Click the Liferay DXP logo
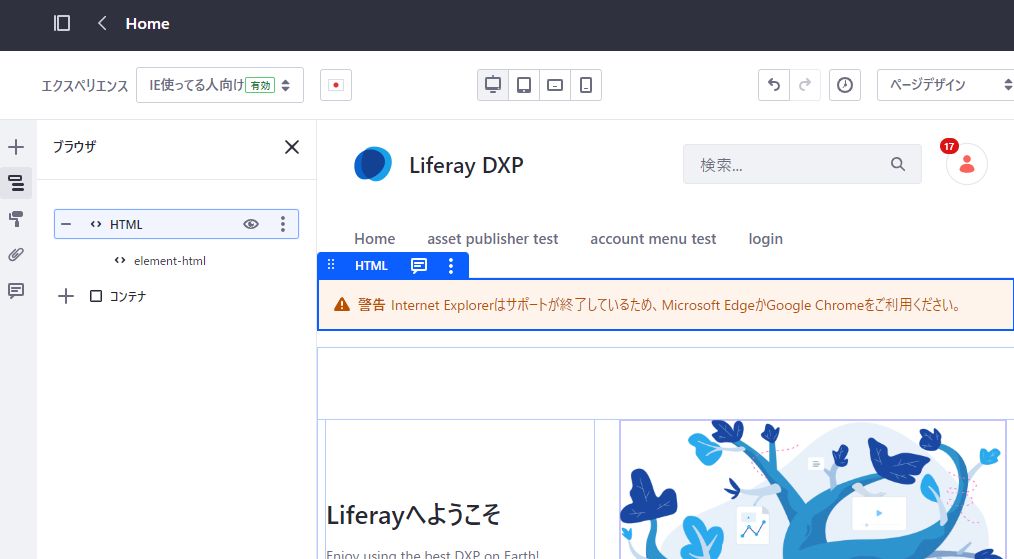1014x559 pixels. [372, 164]
